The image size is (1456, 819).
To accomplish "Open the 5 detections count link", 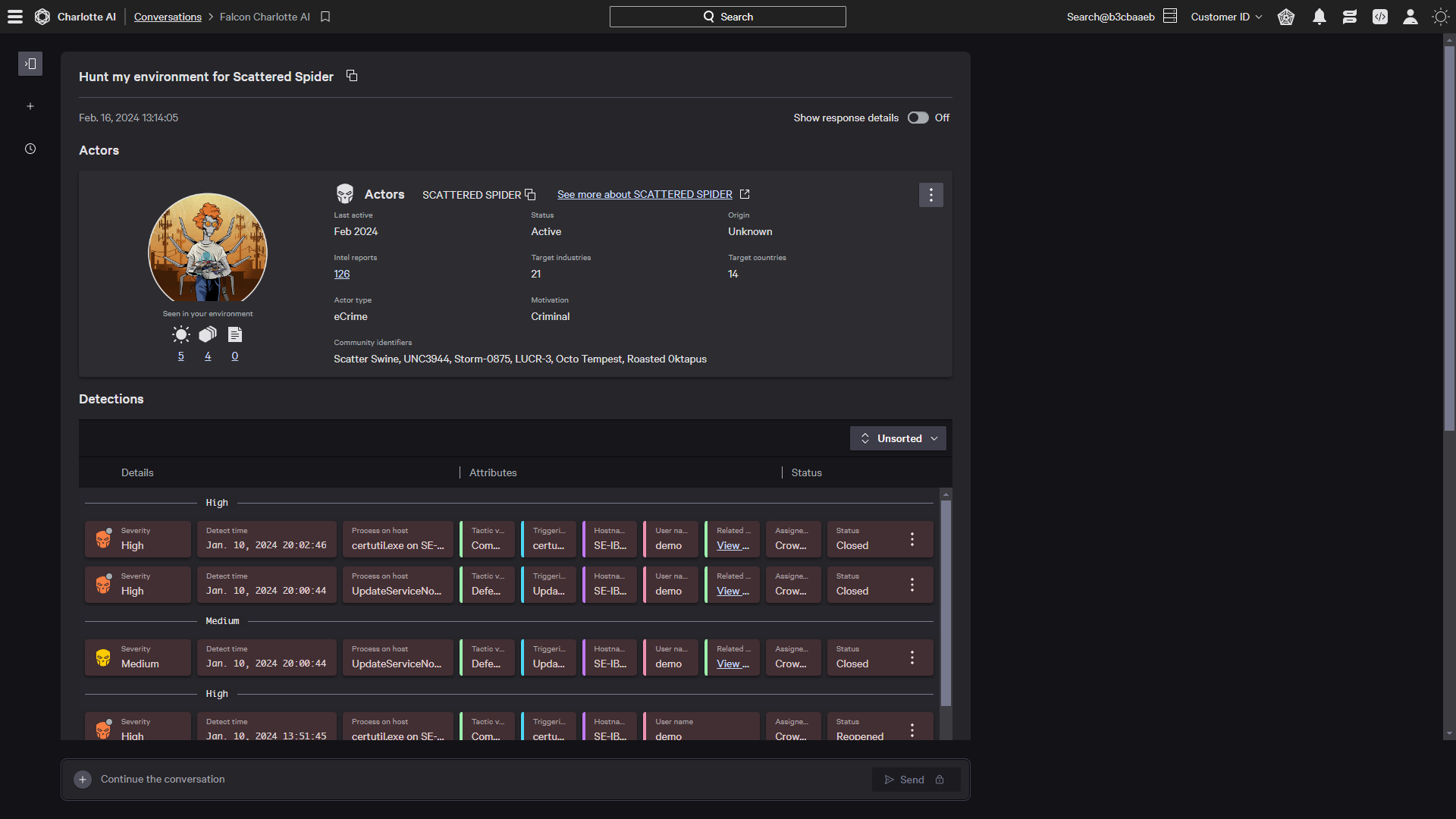I will point(181,356).
